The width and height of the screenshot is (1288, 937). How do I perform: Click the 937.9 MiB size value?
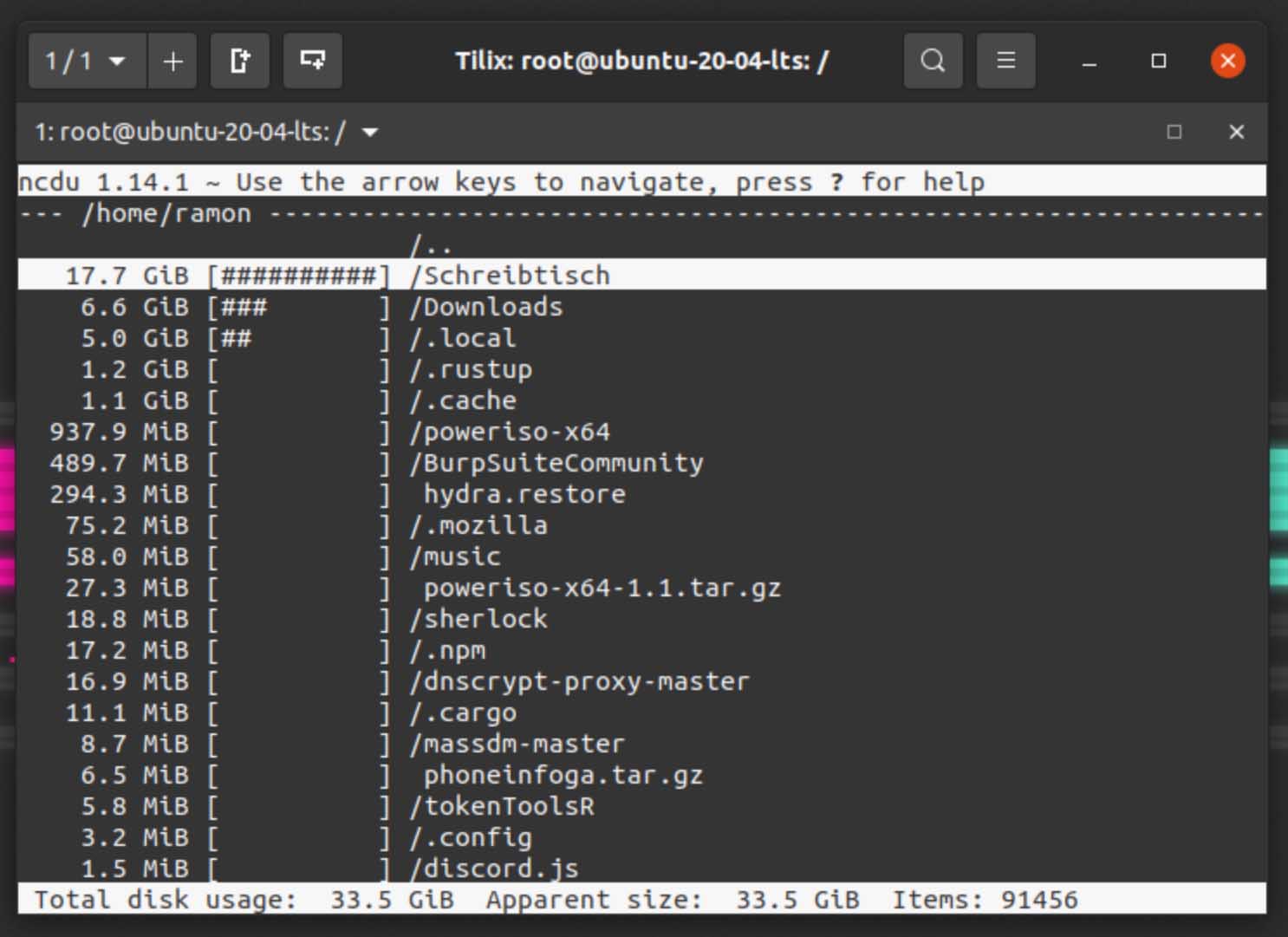(x=119, y=432)
